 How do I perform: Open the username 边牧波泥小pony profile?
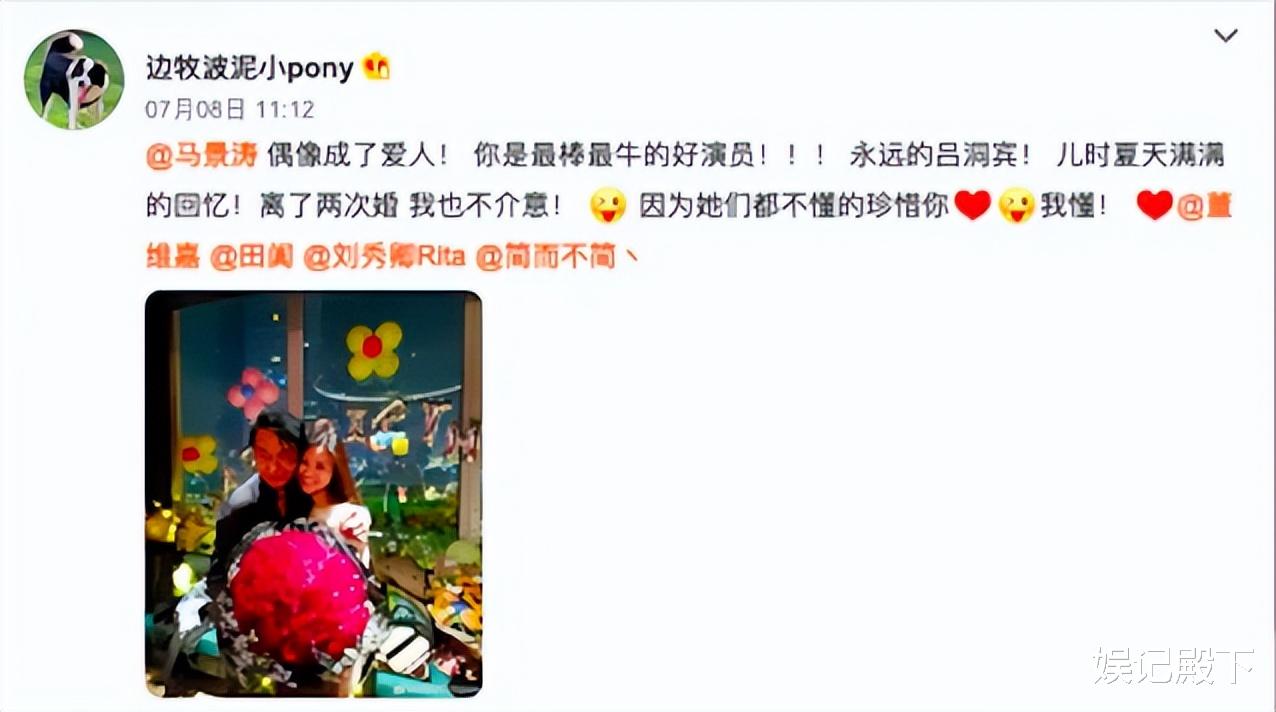250,67
